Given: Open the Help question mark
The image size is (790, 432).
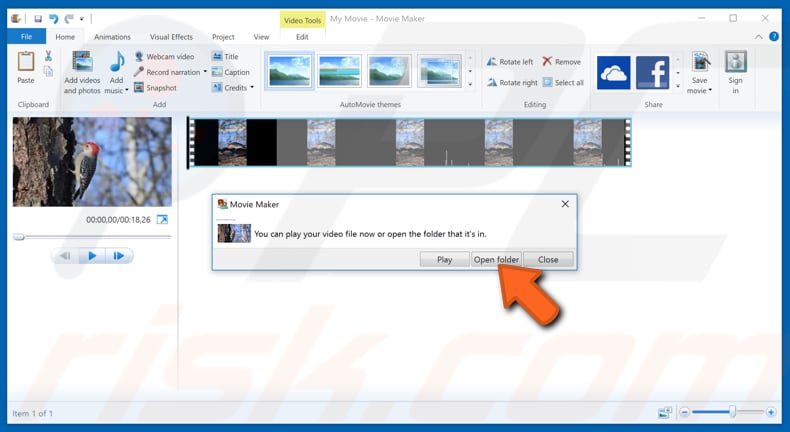Looking at the screenshot, I should (x=774, y=36).
